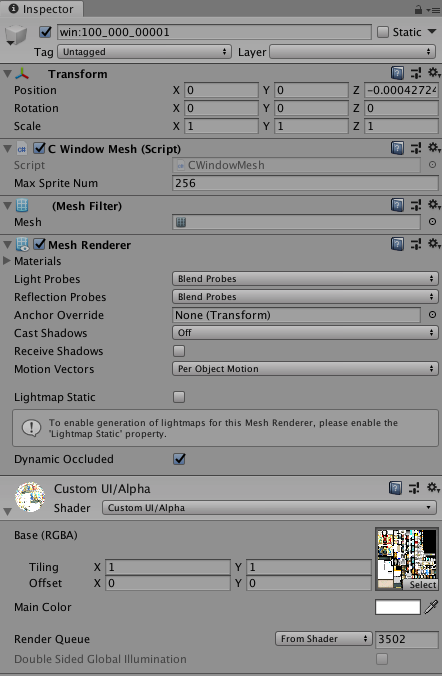Image resolution: width=442 pixels, height=676 pixels.
Task: Enable Lightmap Static checkbox
Action: click(x=179, y=397)
